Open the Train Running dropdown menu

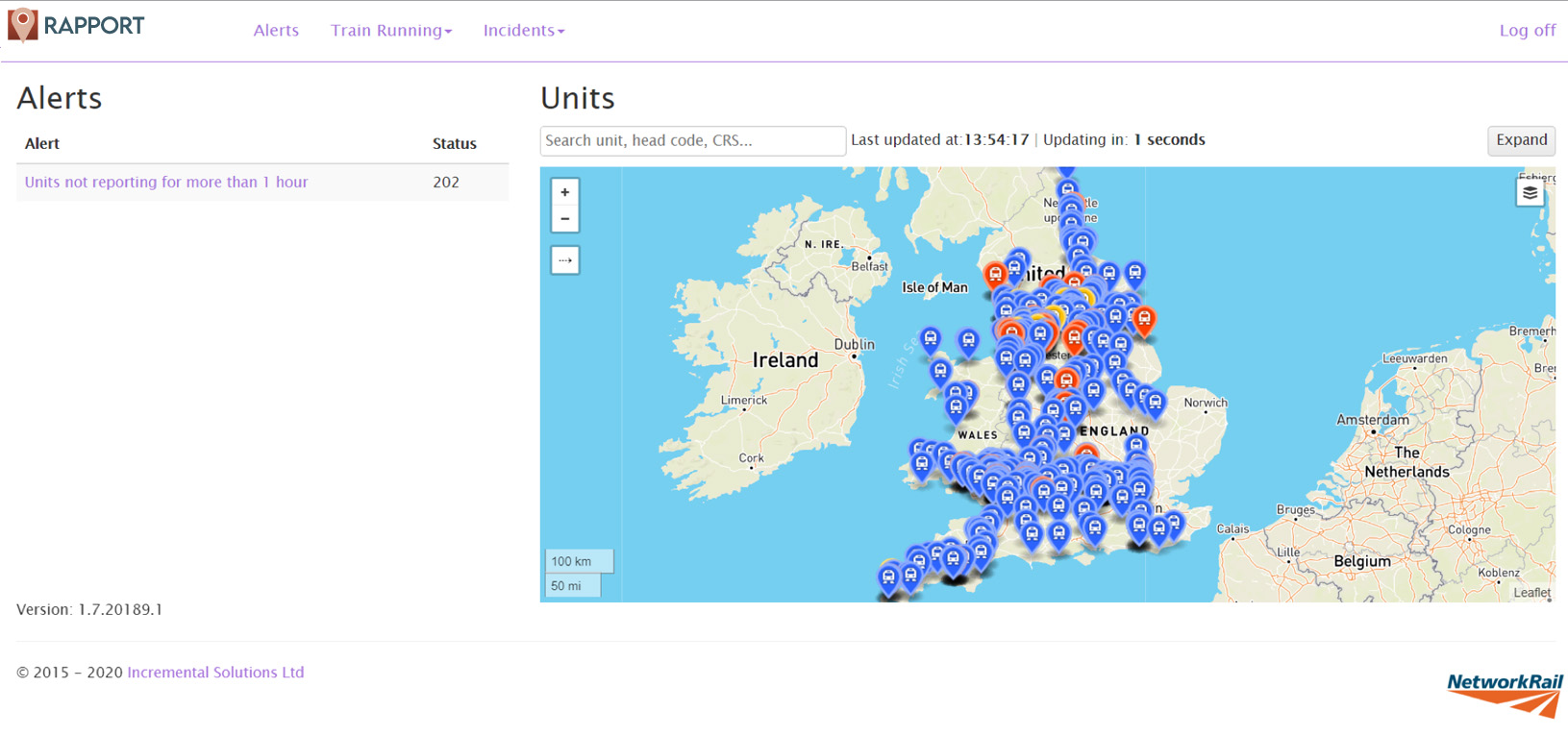point(390,31)
